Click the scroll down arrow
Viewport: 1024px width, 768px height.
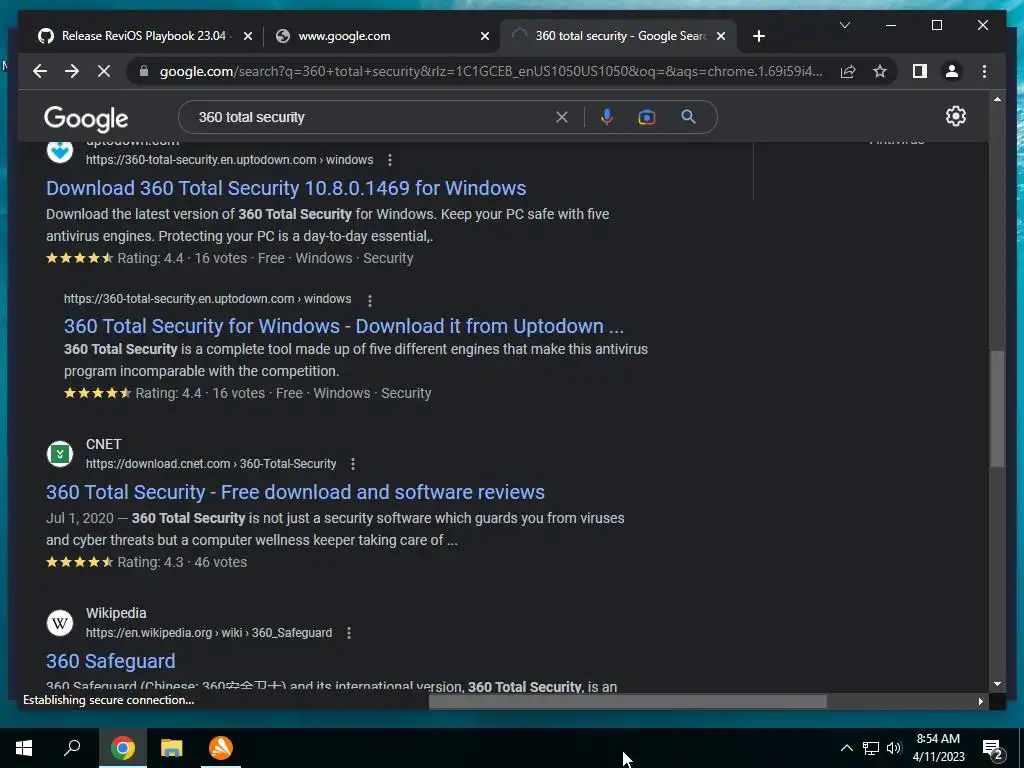click(997, 684)
